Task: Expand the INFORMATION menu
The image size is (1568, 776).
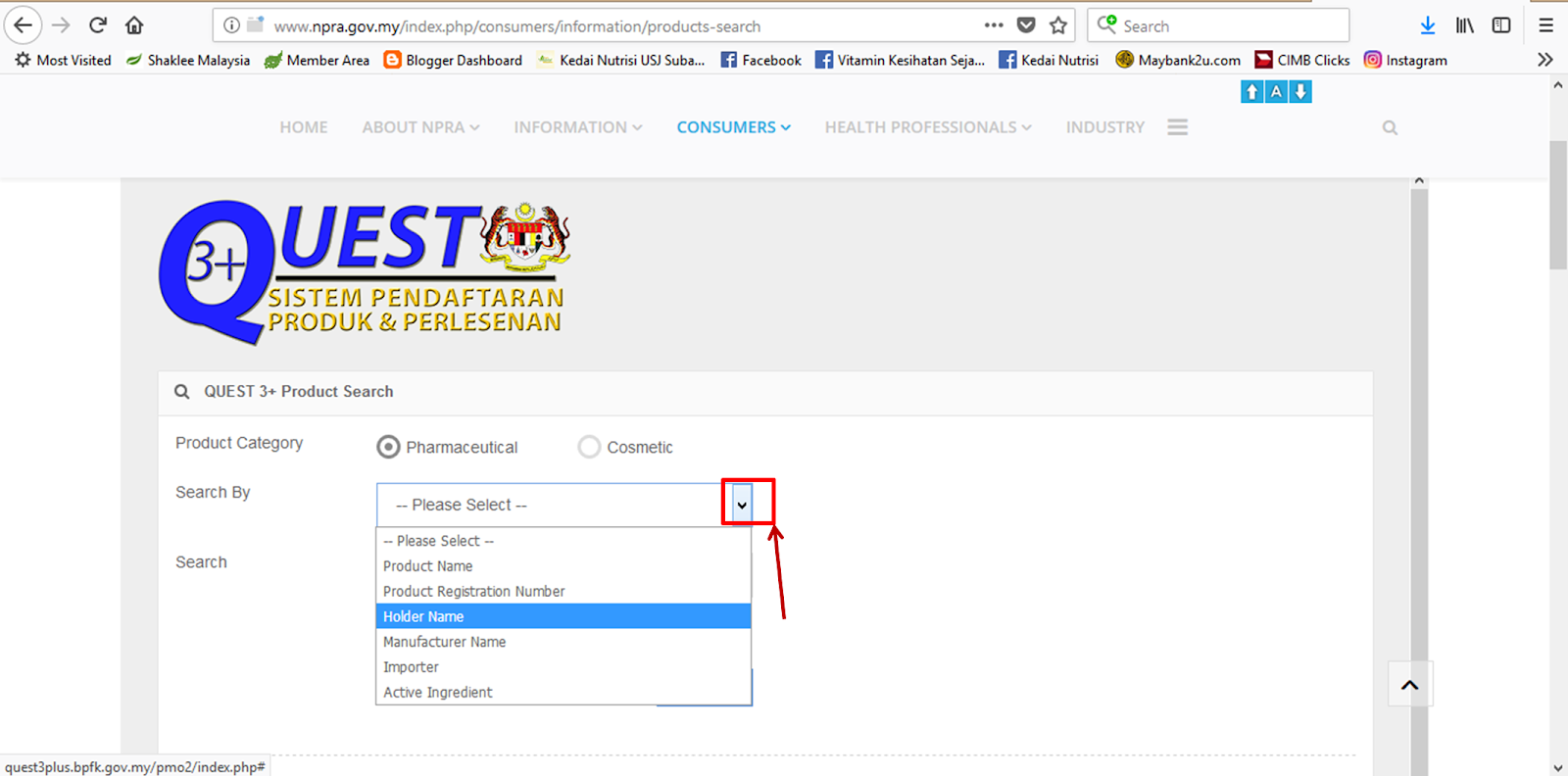Action: coord(578,127)
